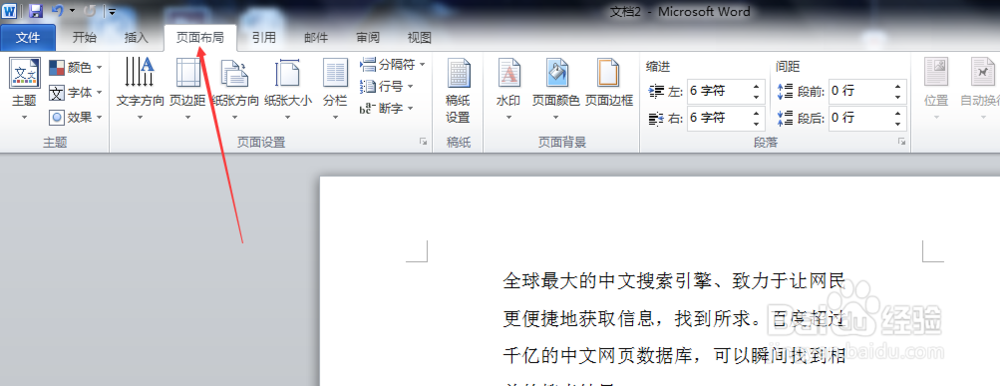
Task: Click document text line starting 千亿的中文网页数据库
Action: point(674,355)
